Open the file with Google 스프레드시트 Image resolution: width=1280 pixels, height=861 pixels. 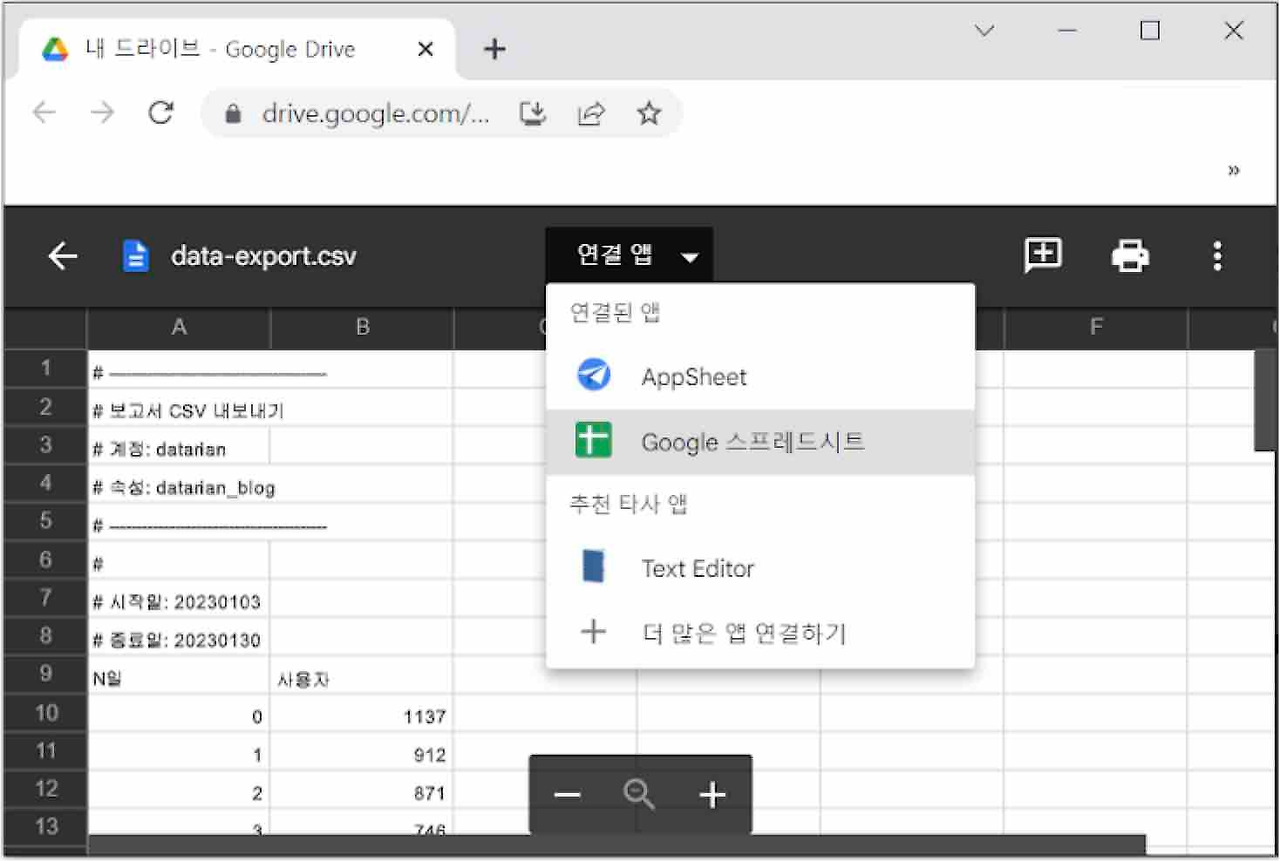pyautogui.click(x=760, y=442)
